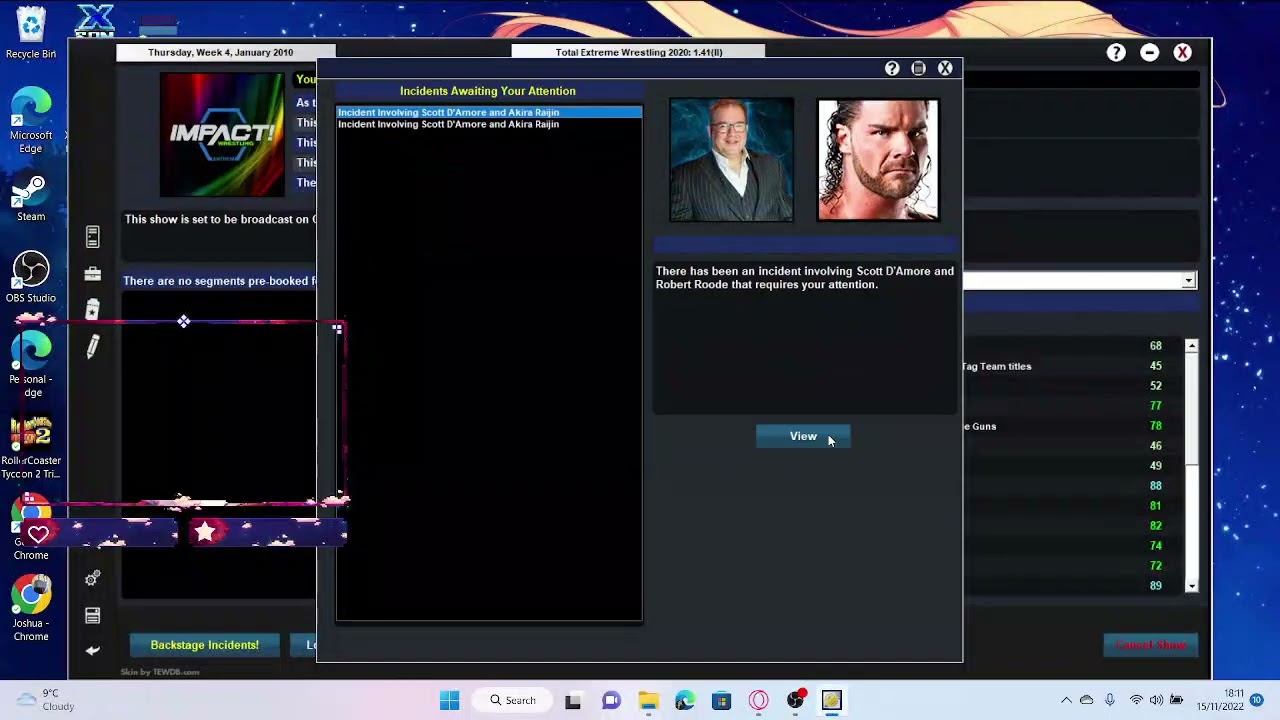The width and height of the screenshot is (1280, 720).
Task: Click the help icon in the incidents dialog
Action: point(892,68)
